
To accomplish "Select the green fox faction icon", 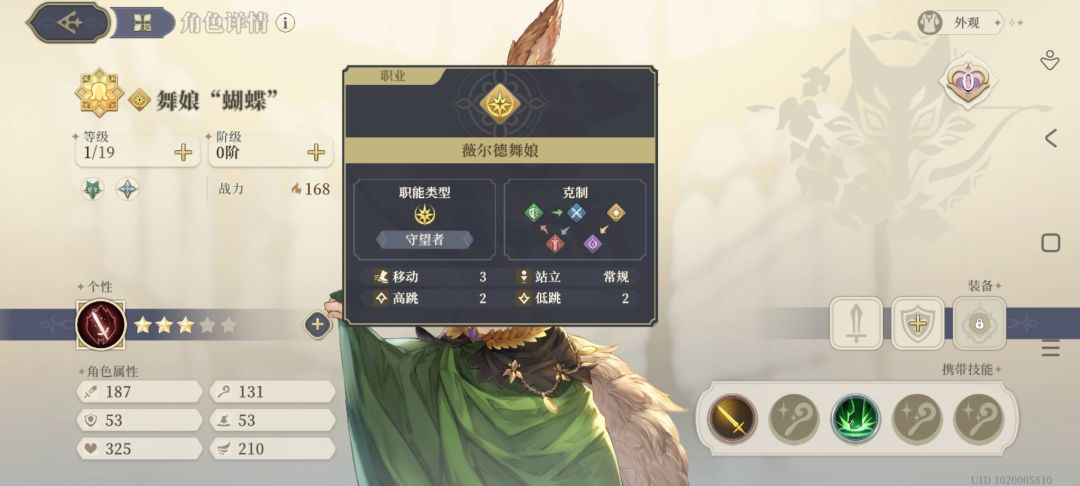I will tap(93, 189).
